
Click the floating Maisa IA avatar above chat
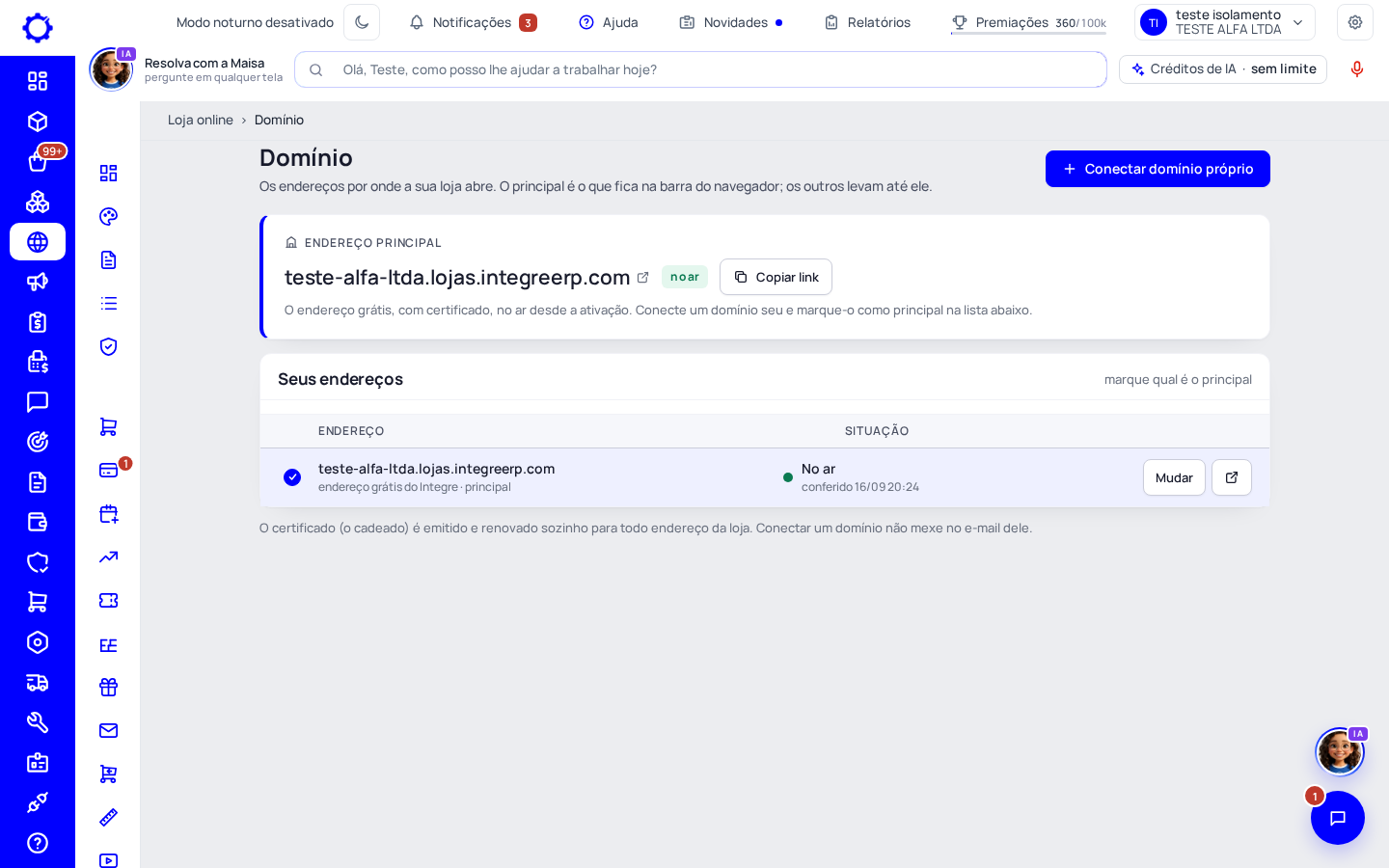click(x=1340, y=751)
